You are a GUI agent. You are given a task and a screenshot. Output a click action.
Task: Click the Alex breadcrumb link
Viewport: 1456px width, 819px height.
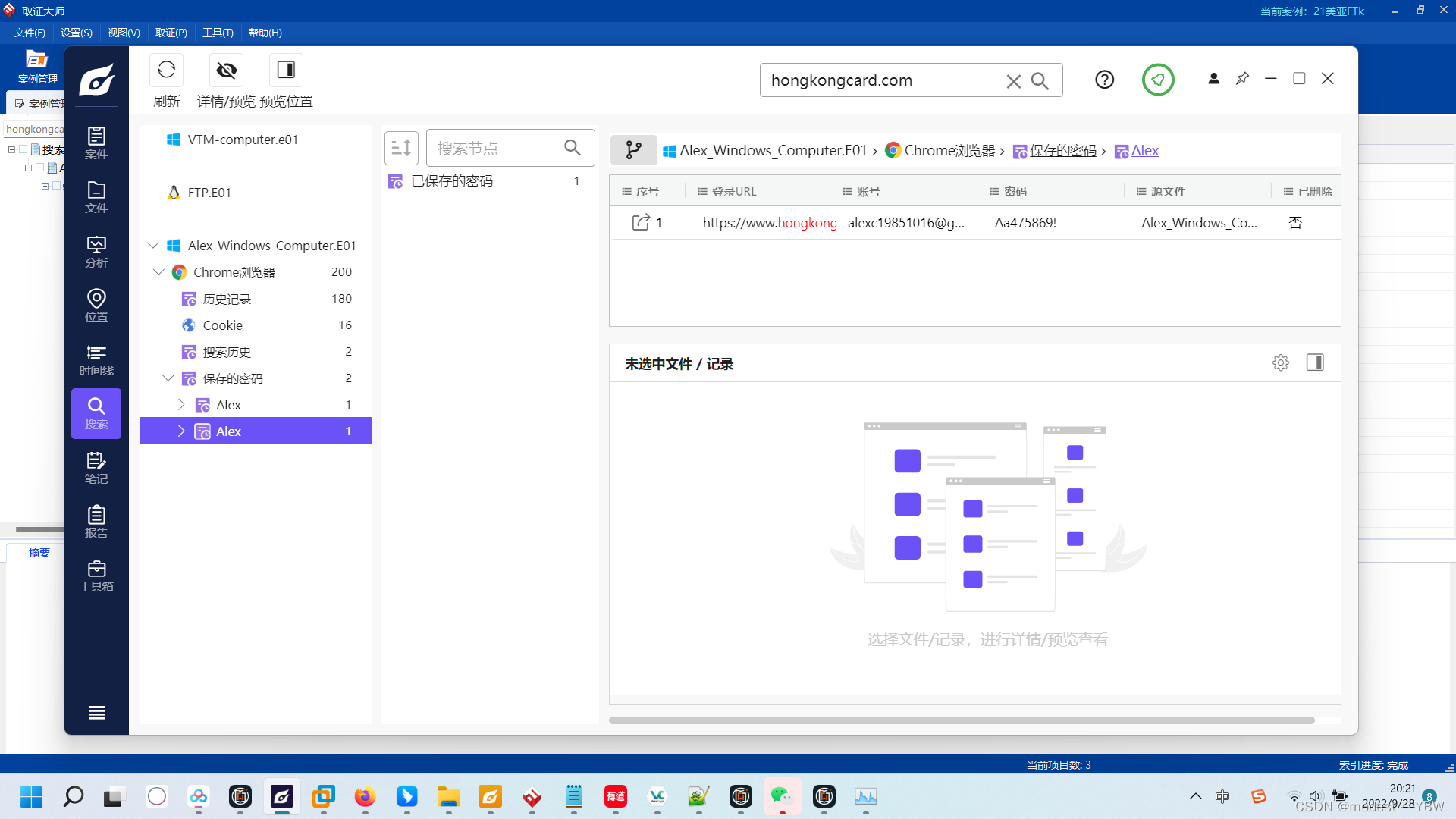(x=1144, y=150)
